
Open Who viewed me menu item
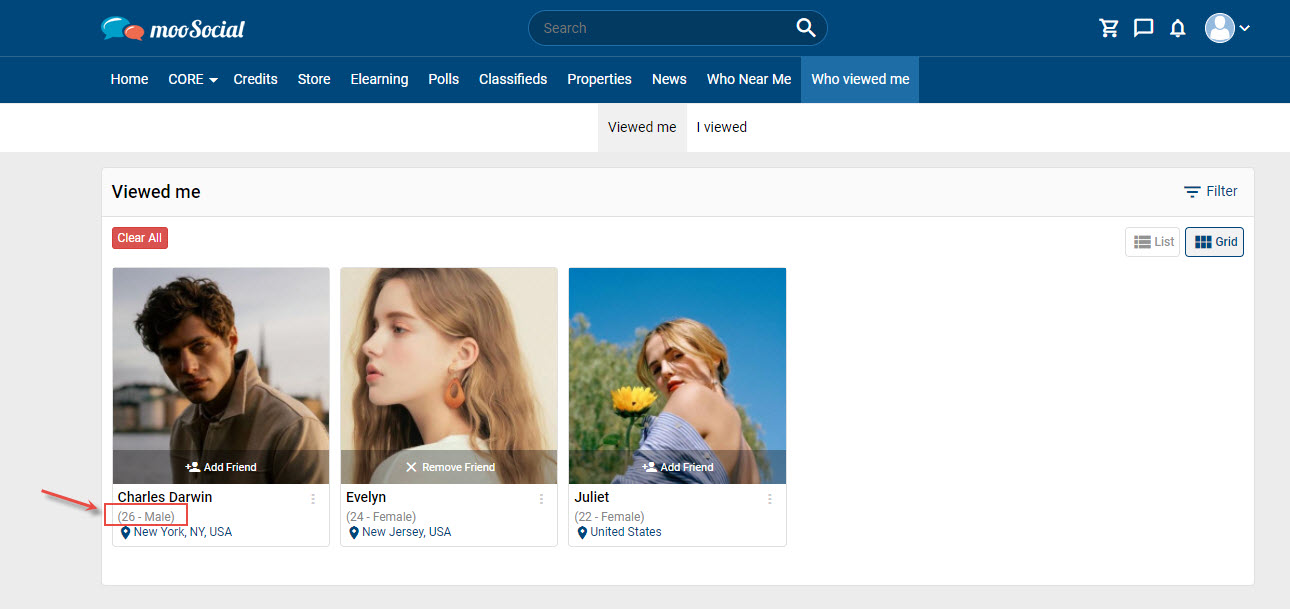coord(860,79)
